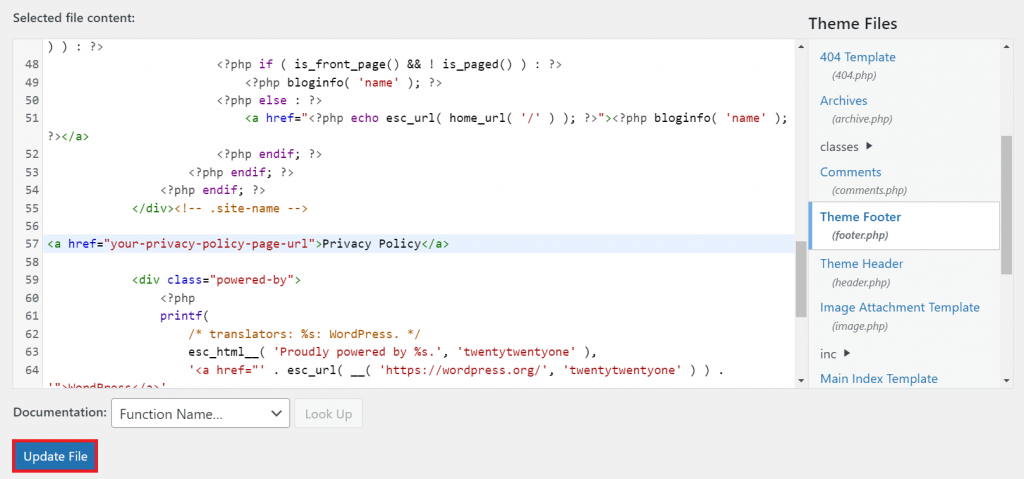Open the Image Attachment Template file

coord(899,307)
